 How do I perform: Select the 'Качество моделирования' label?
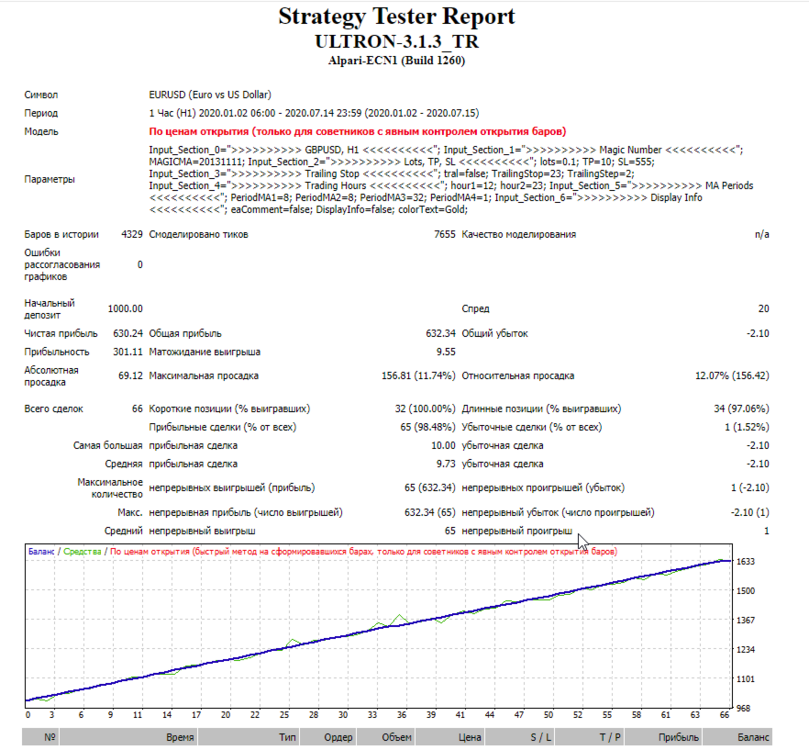click(x=519, y=235)
